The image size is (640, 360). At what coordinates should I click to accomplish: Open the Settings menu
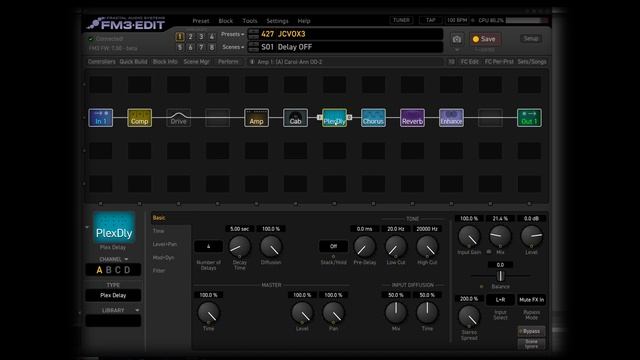pyautogui.click(x=278, y=21)
